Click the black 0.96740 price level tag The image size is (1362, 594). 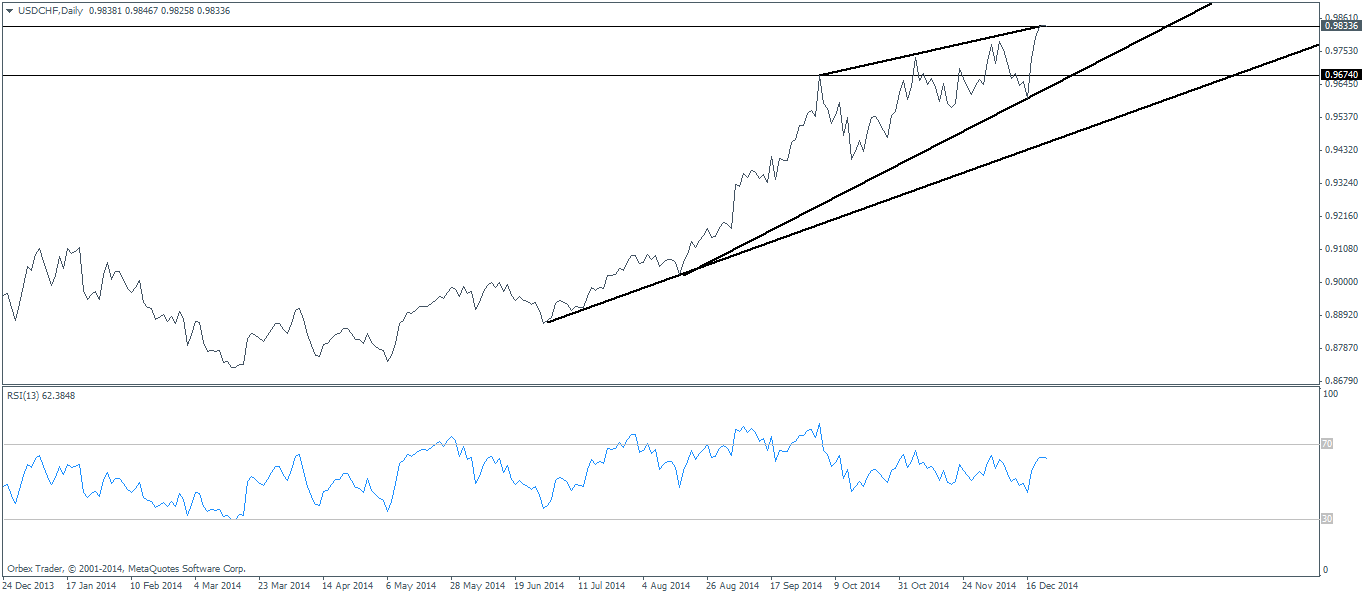1340,75
